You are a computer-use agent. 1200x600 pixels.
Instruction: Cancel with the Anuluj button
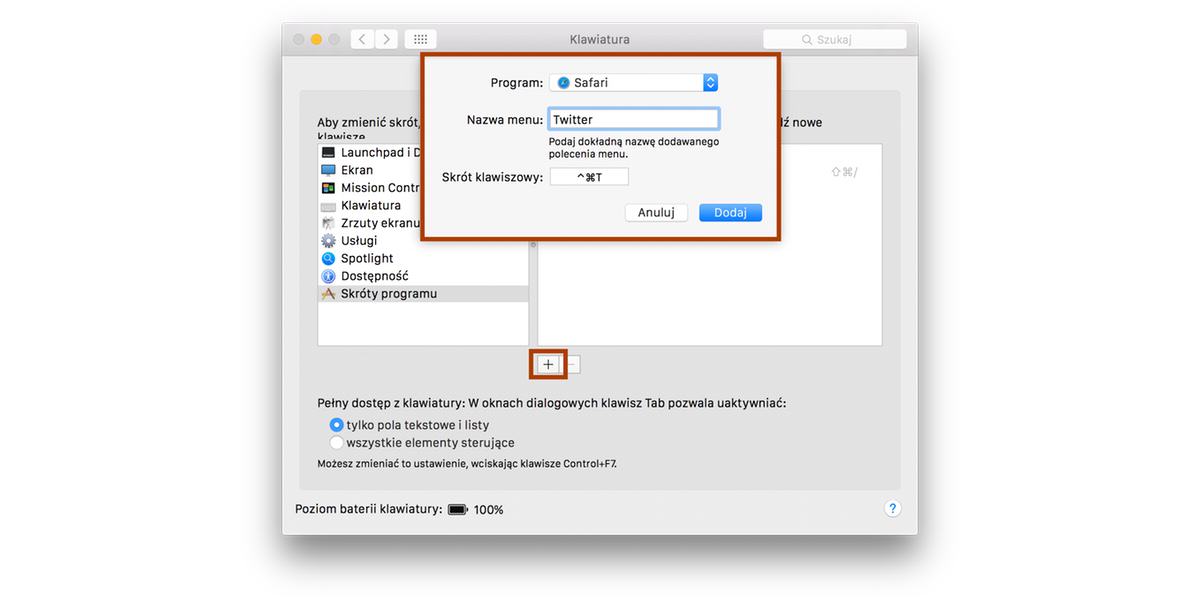(656, 213)
